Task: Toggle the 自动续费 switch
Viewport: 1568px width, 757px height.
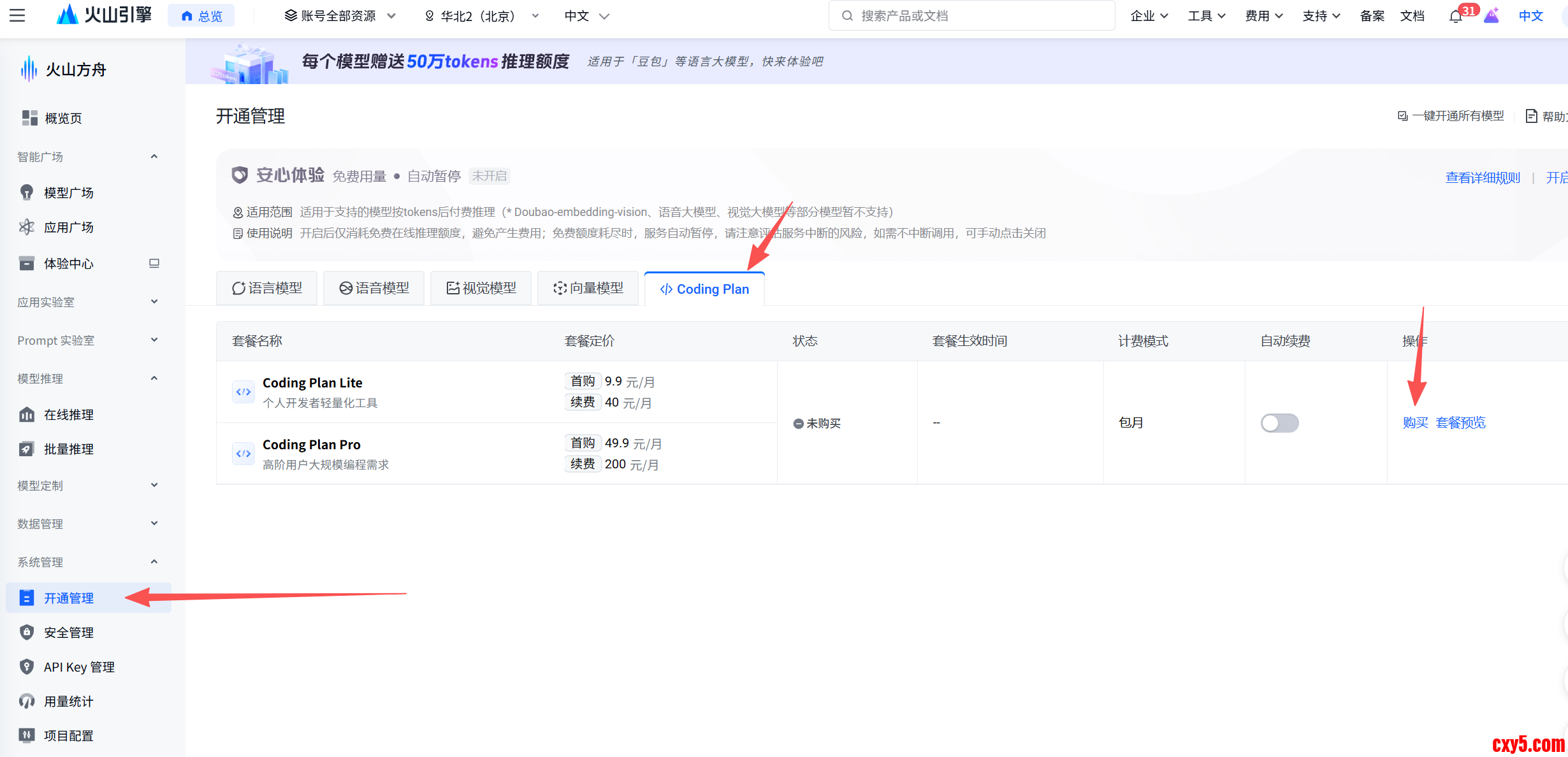Action: point(1279,423)
